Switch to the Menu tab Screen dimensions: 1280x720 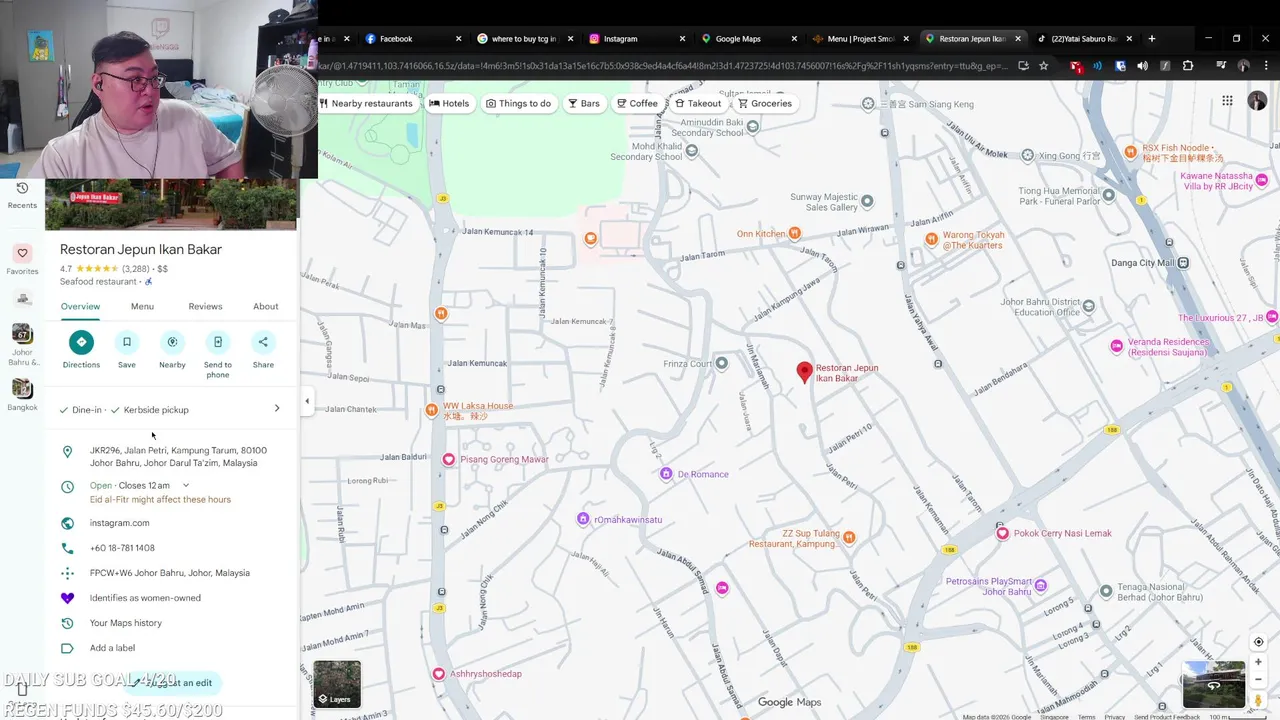[142, 306]
